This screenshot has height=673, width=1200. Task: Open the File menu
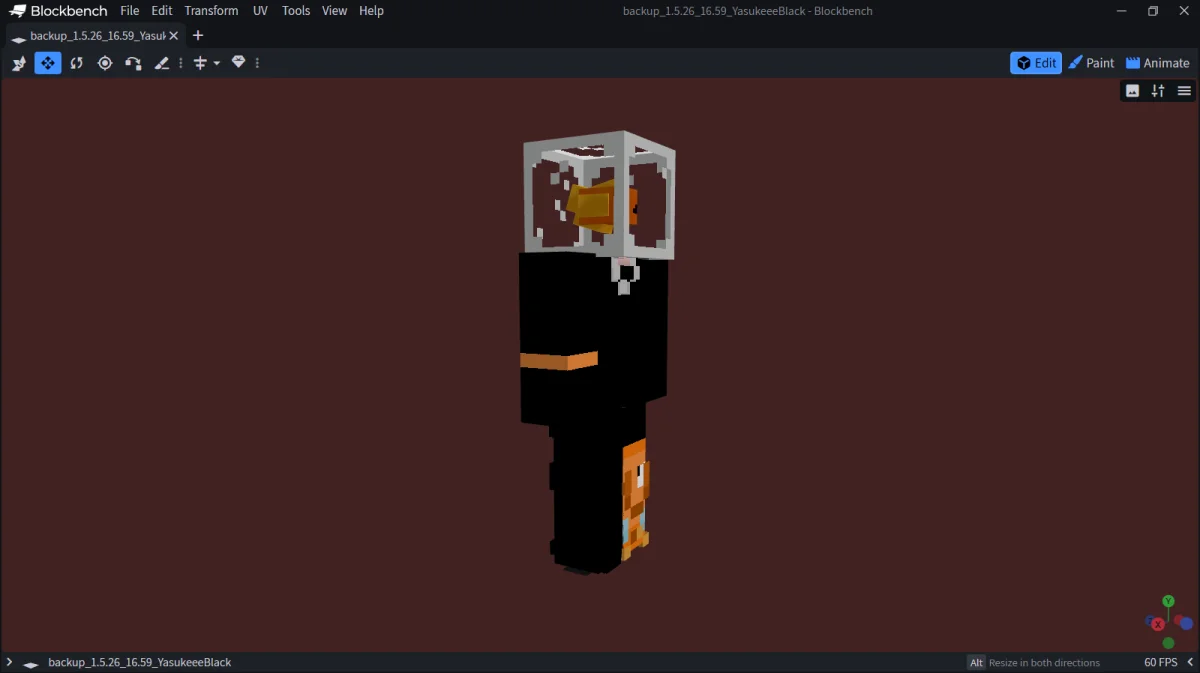[x=129, y=11]
